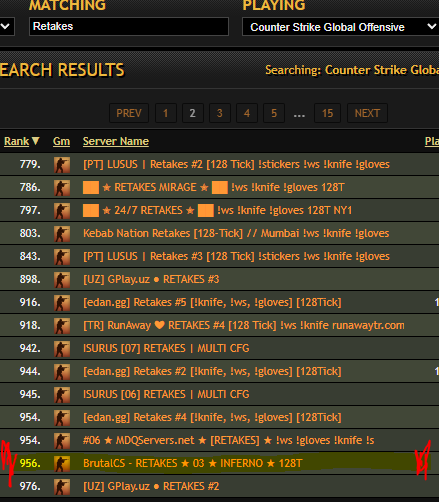This screenshot has height=502, width=439.
Task: Open [UZ] GPlay.uz RETAKES #2 link
Action: 151,486
